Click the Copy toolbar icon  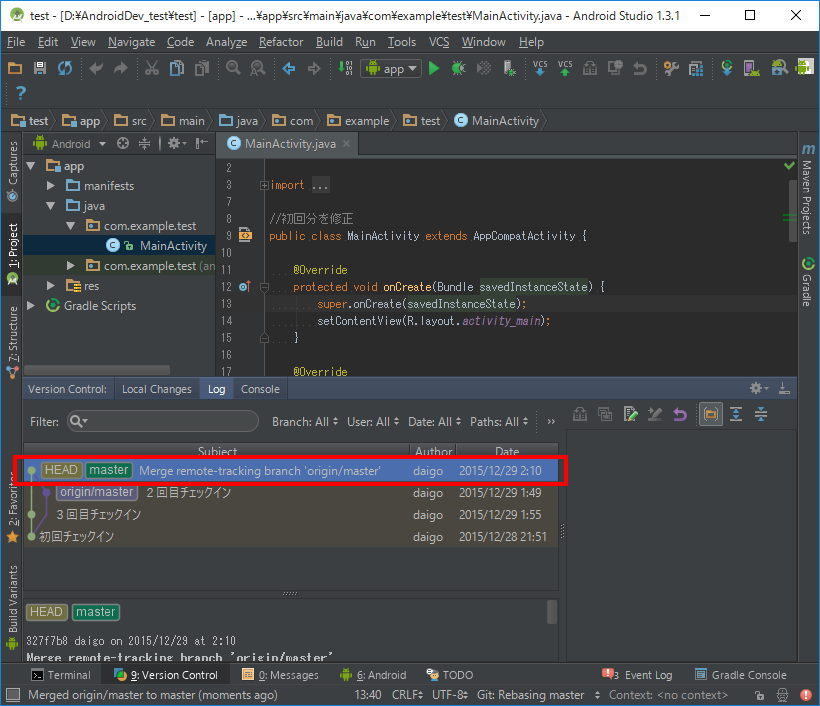coord(177,68)
